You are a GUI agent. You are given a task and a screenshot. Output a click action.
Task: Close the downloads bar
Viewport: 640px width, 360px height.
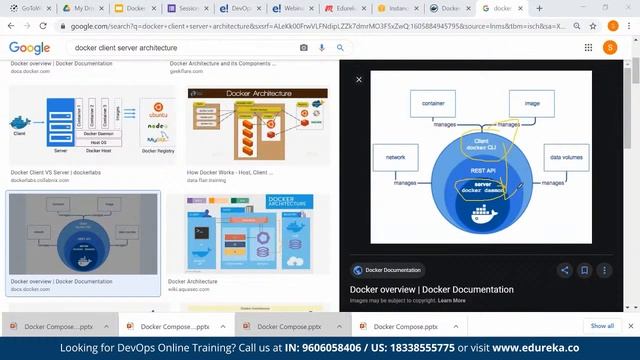click(x=631, y=326)
